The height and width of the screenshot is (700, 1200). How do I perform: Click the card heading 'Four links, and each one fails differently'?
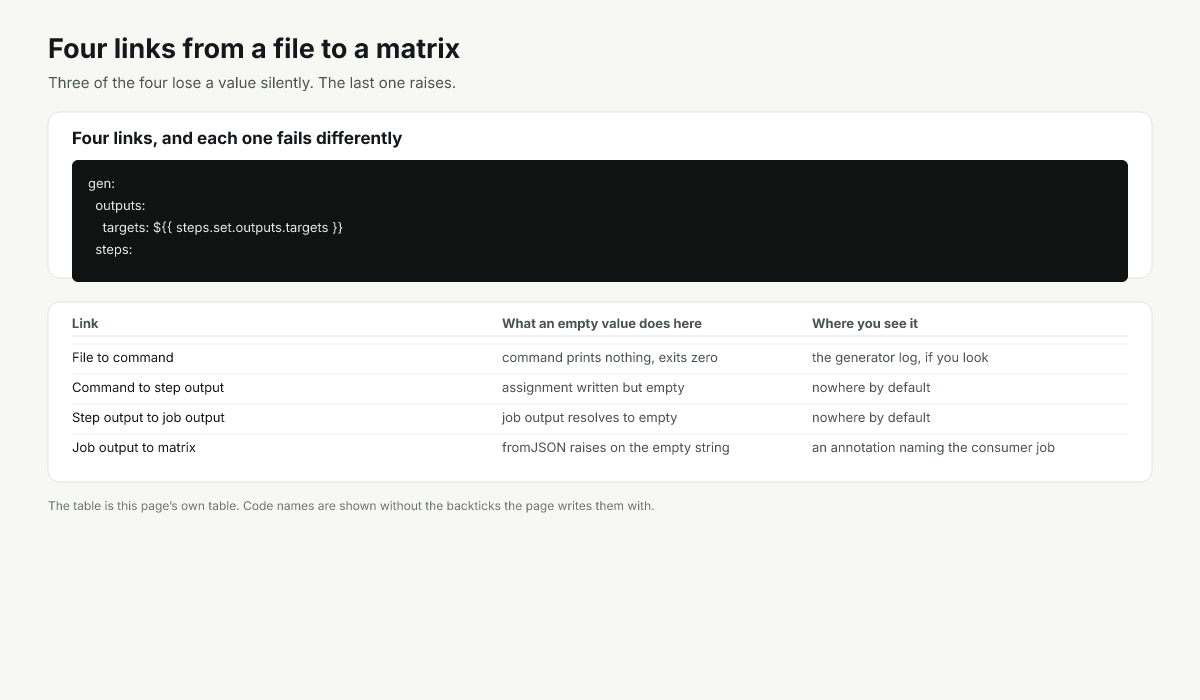point(237,138)
